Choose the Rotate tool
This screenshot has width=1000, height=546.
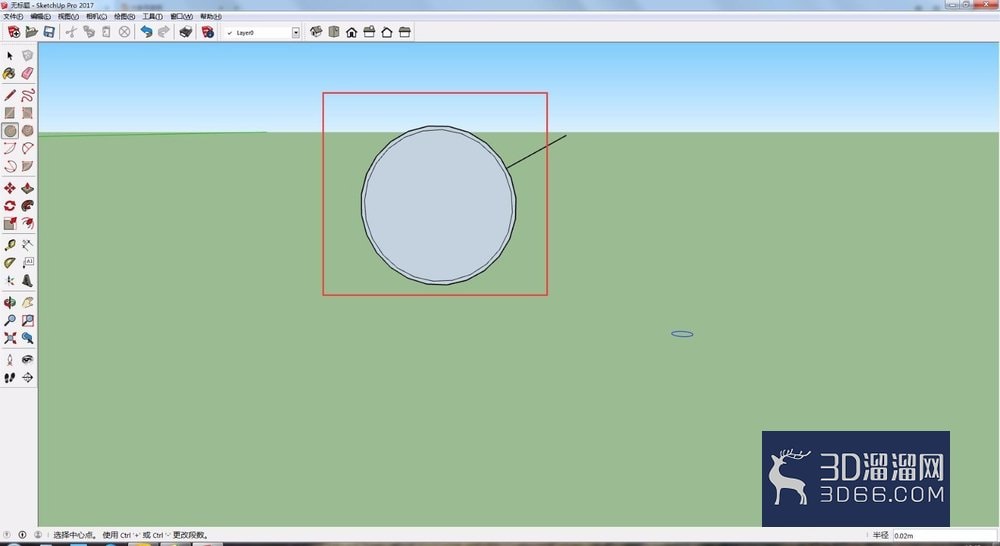pos(10,205)
